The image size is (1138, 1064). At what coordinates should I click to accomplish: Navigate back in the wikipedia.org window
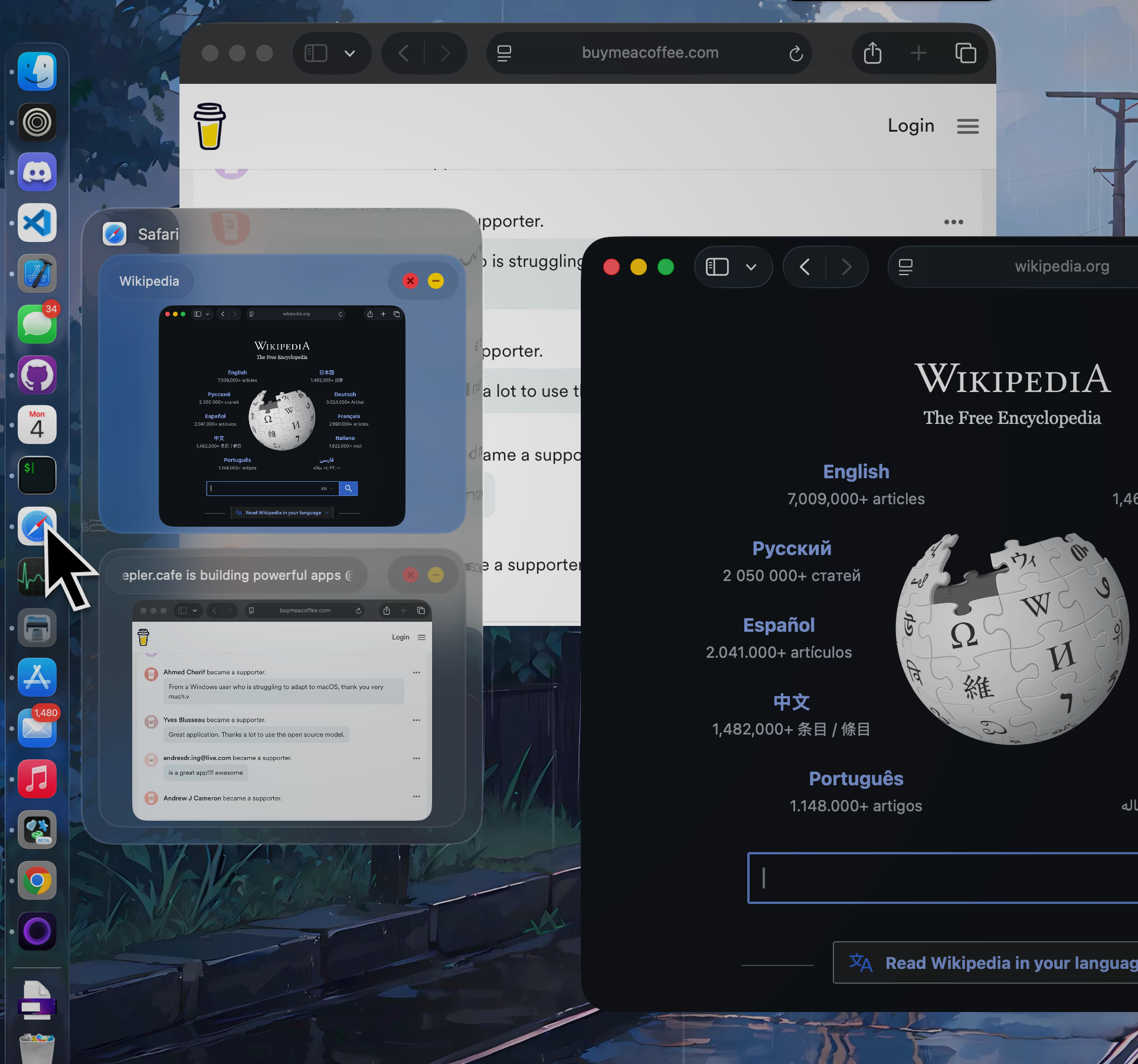(x=804, y=267)
